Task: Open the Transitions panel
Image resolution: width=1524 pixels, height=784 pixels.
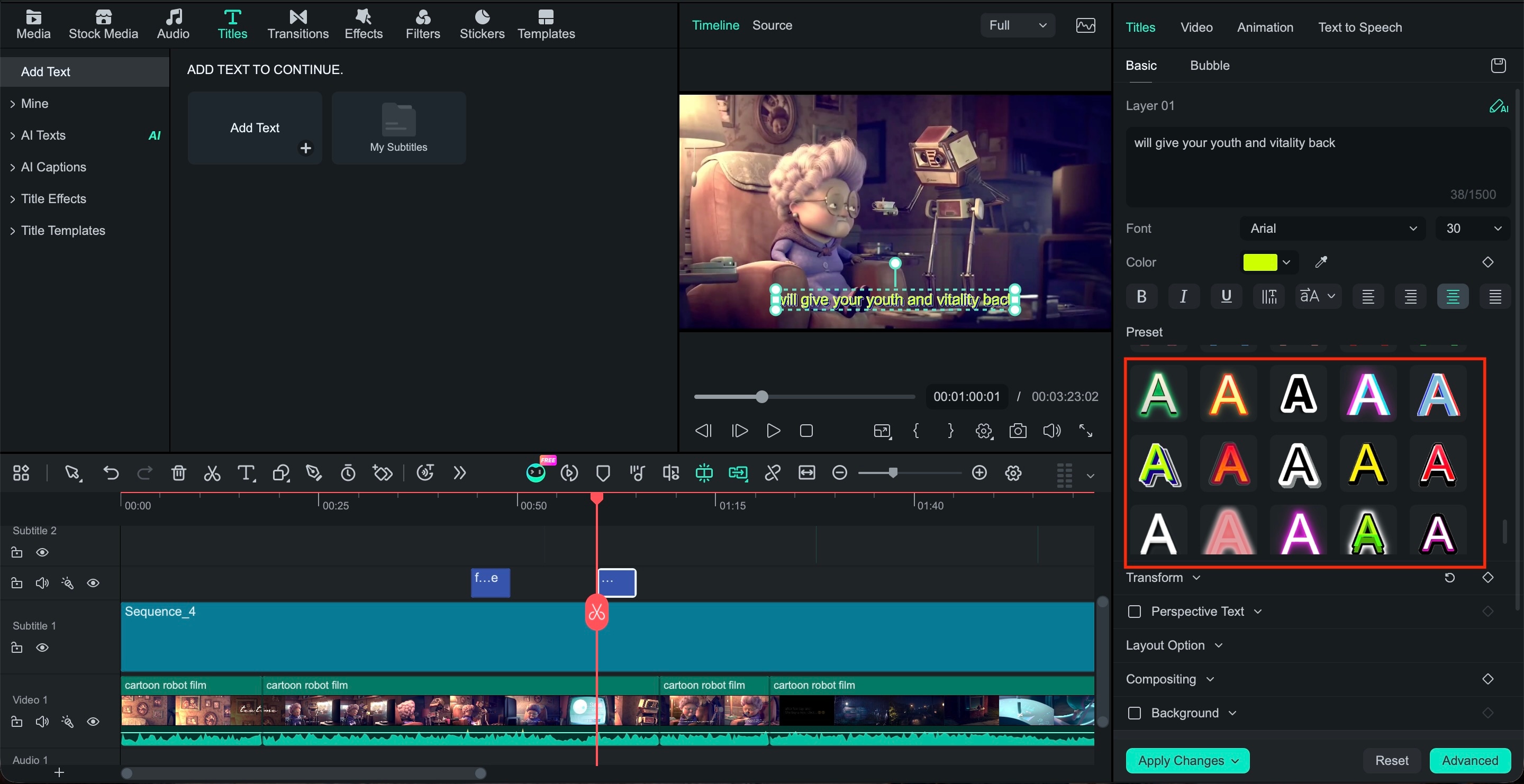Action: pyautogui.click(x=297, y=25)
